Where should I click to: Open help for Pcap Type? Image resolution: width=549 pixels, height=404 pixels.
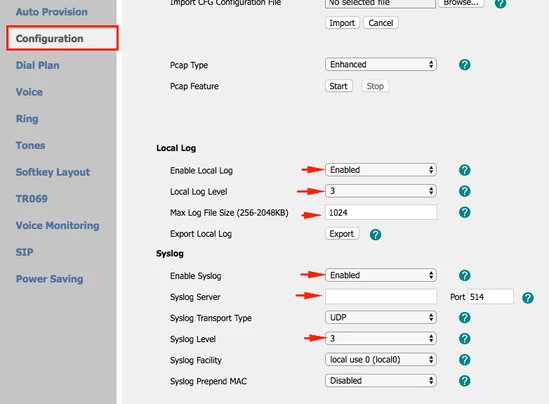[464, 65]
